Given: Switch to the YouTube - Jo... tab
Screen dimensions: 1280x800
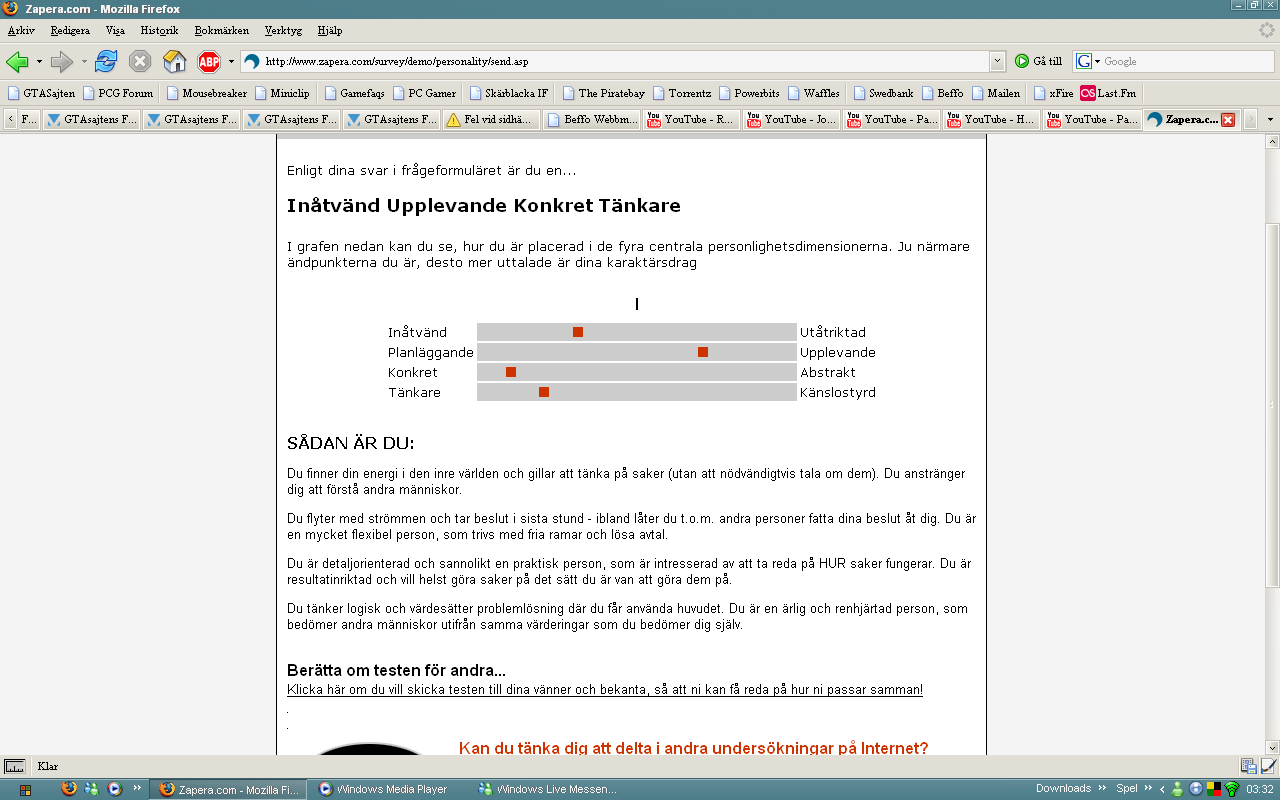Looking at the screenshot, I should [792, 120].
